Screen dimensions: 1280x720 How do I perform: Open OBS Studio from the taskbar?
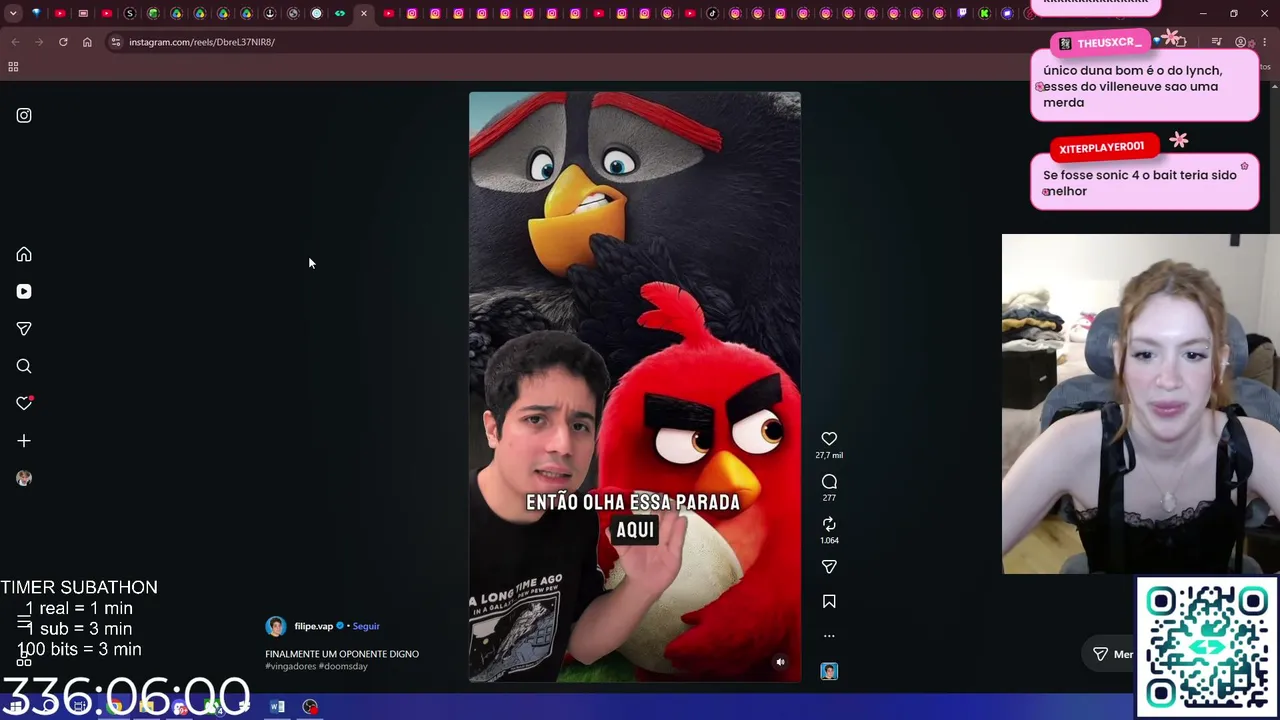311,707
